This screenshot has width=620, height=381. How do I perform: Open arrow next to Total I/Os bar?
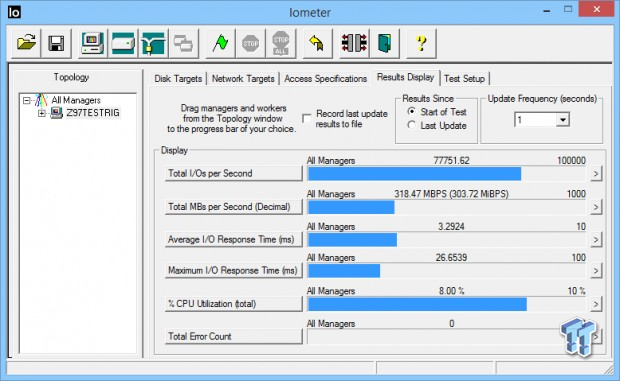click(596, 174)
